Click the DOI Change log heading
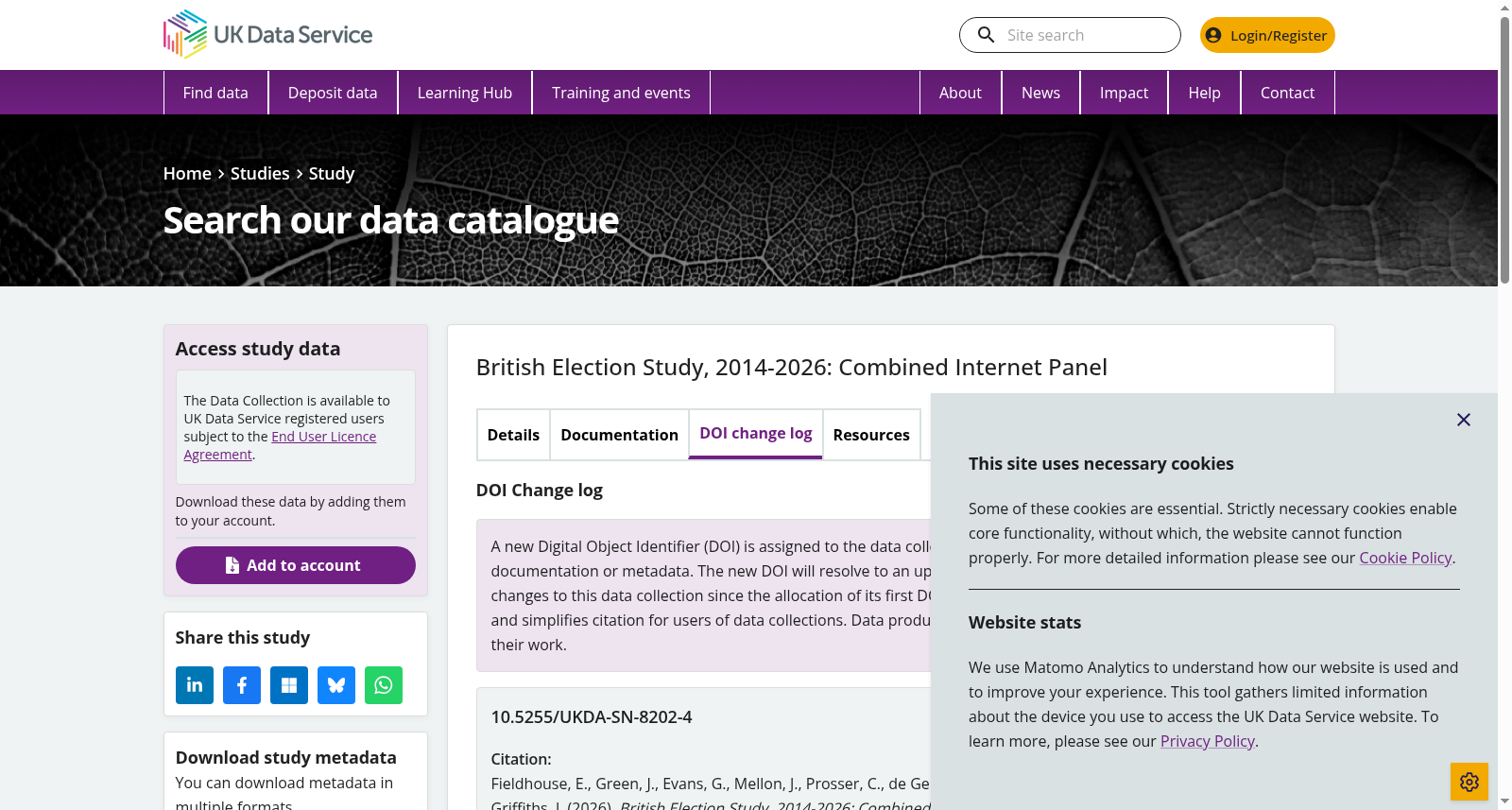Screen dimensions: 1512x810 (540, 490)
